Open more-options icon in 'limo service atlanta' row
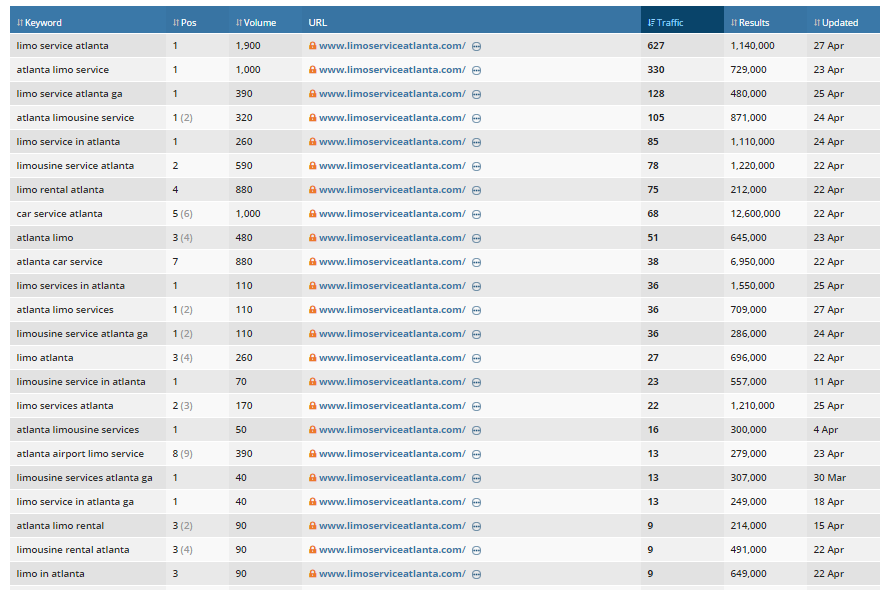The image size is (889, 590). (x=477, y=46)
